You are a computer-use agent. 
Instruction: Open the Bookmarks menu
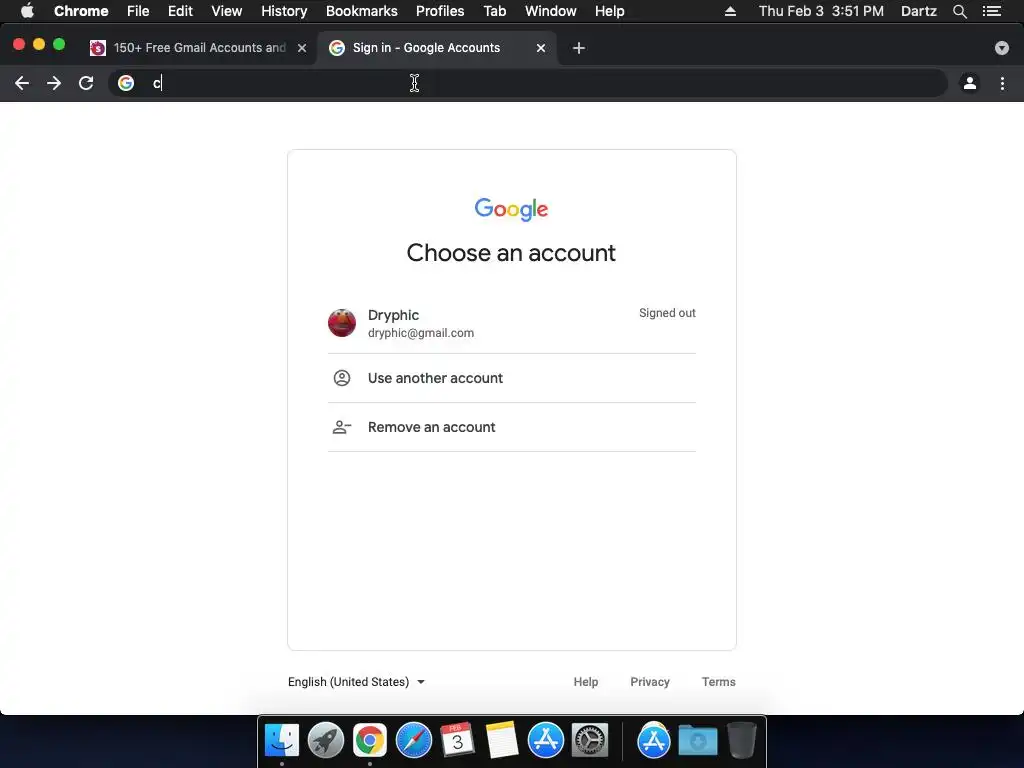(x=362, y=11)
